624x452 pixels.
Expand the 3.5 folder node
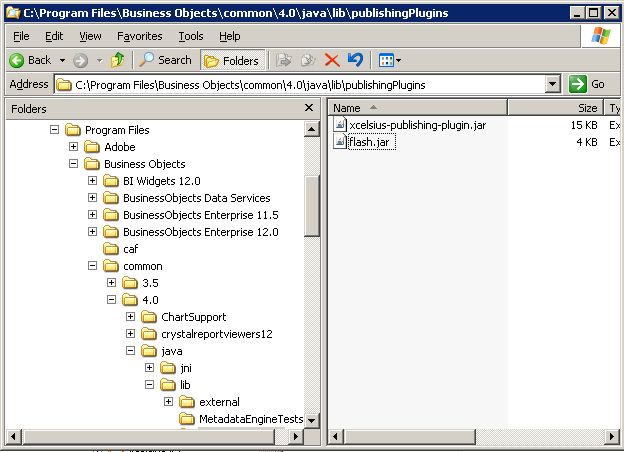click(x=111, y=282)
